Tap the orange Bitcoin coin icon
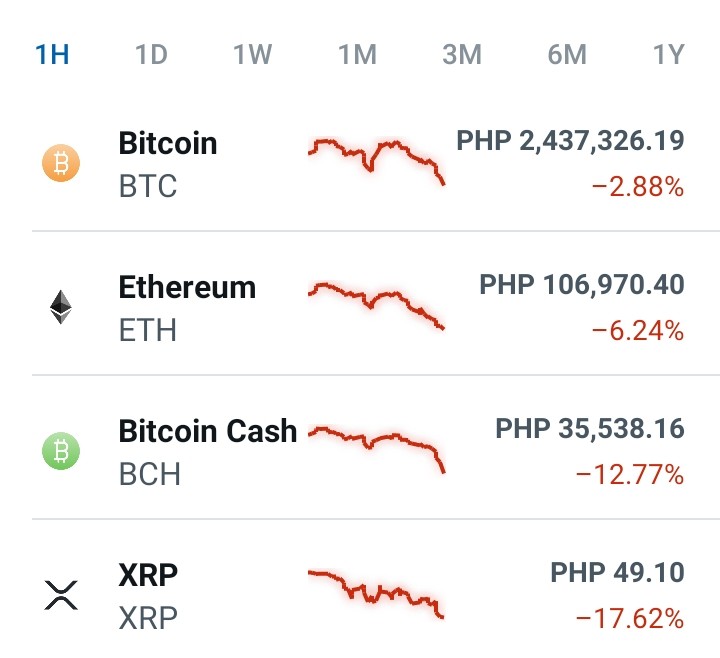The width and height of the screenshot is (720, 658). coord(61,163)
